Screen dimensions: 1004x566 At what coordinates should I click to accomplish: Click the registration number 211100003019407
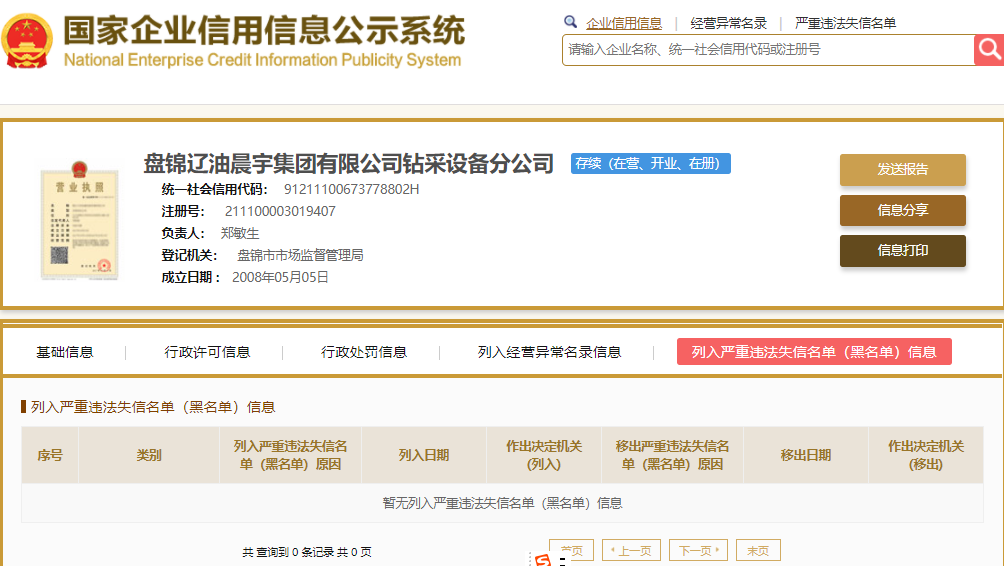point(280,211)
